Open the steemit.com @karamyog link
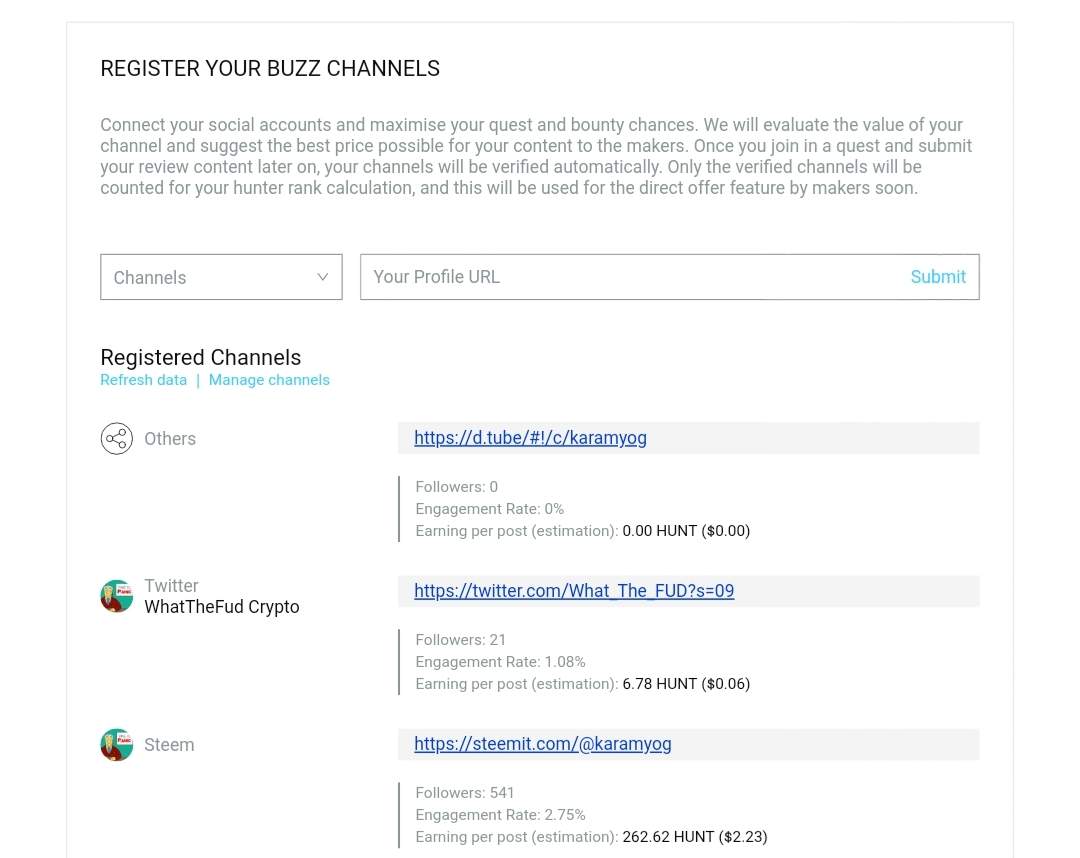The width and height of the screenshot is (1080, 858). click(543, 744)
